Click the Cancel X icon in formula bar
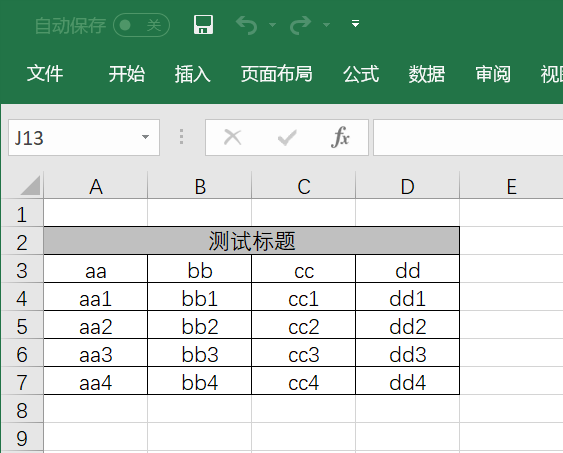 tap(233, 137)
